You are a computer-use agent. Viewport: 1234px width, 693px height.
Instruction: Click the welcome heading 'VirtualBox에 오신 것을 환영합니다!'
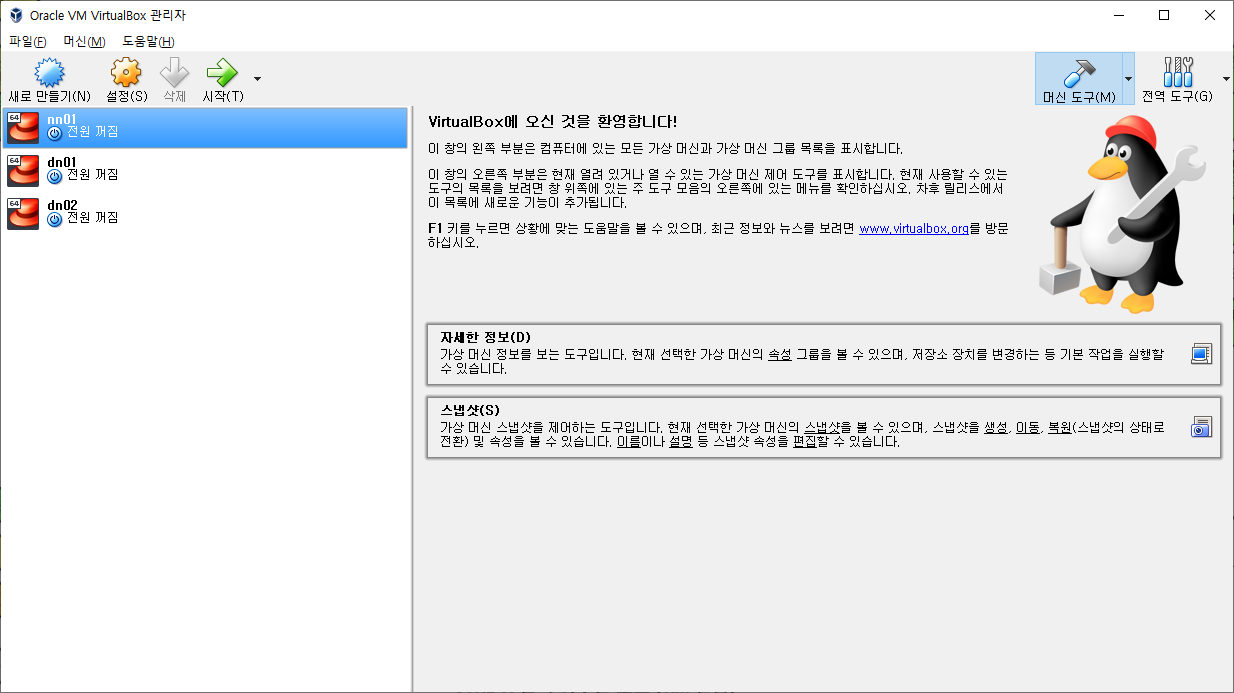point(552,122)
